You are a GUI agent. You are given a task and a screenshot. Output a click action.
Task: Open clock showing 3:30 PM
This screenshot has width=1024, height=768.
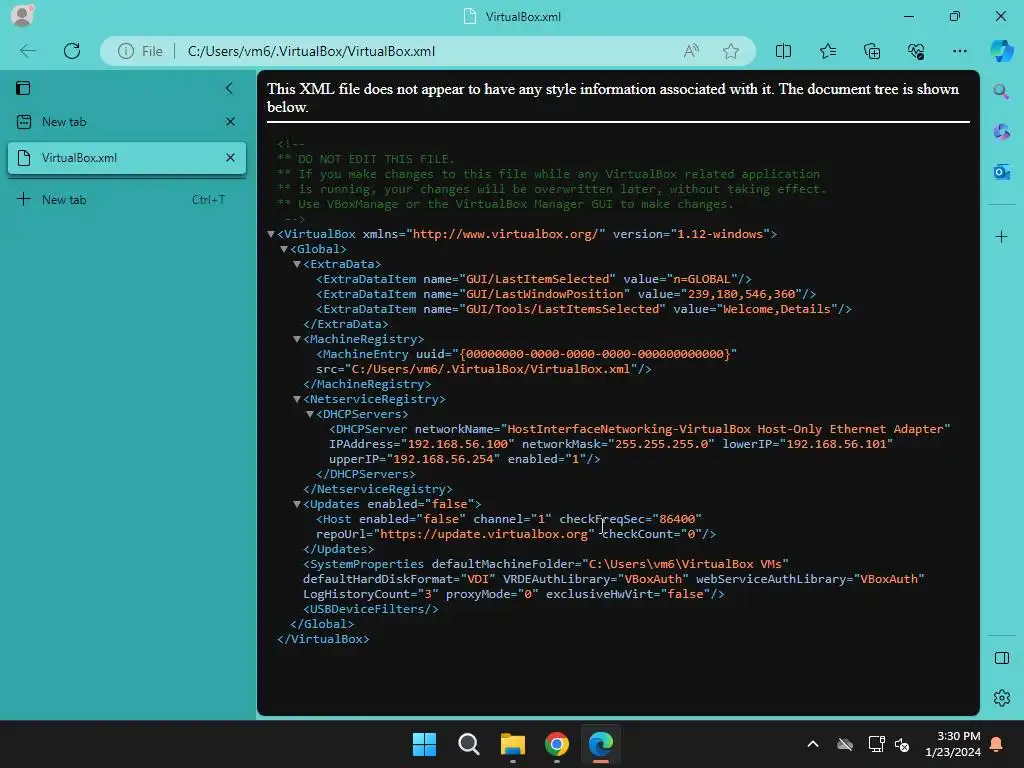953,744
